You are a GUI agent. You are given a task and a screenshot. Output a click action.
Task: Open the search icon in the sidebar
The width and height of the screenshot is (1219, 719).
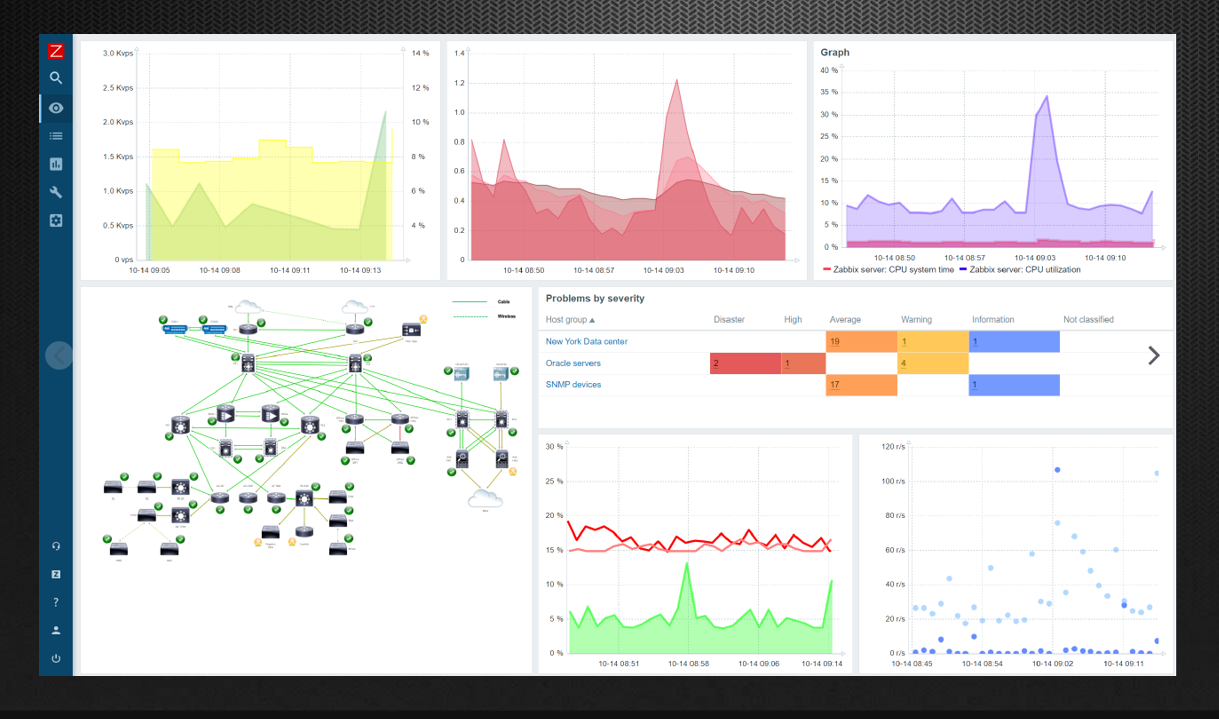(56, 78)
